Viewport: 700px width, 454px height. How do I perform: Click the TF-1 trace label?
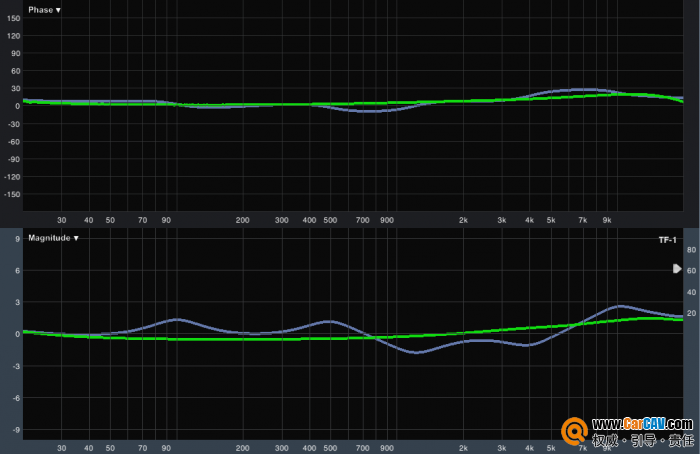coord(667,241)
